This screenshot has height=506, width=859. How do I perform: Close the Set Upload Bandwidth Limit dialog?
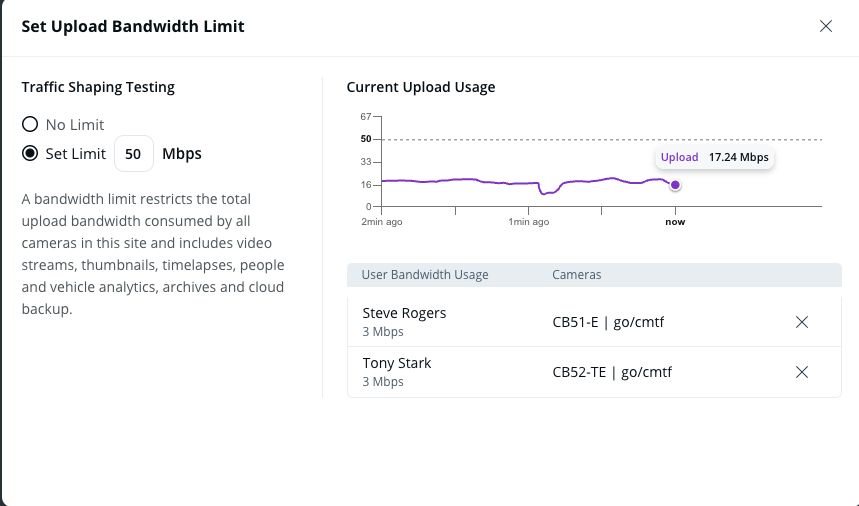(x=826, y=26)
